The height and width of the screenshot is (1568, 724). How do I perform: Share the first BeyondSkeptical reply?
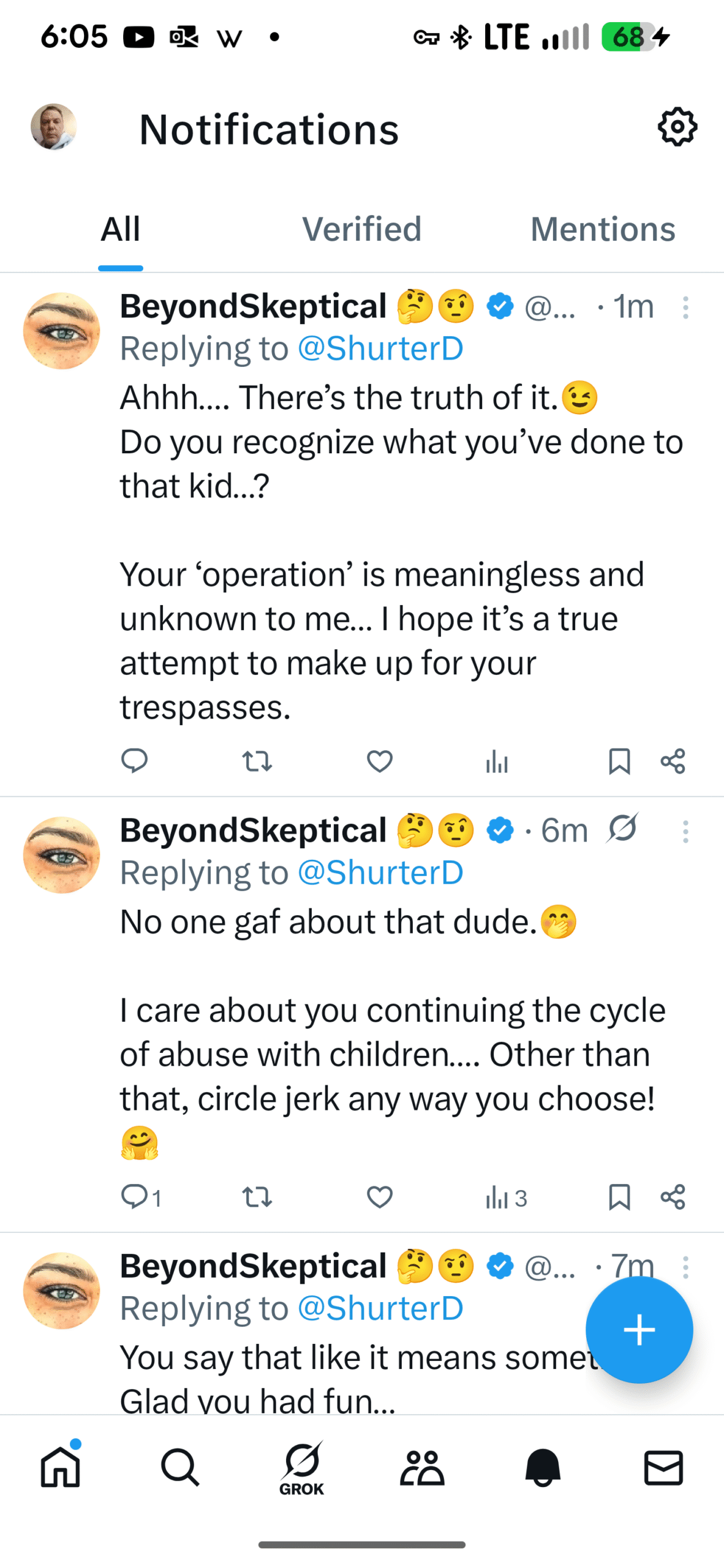(x=673, y=761)
